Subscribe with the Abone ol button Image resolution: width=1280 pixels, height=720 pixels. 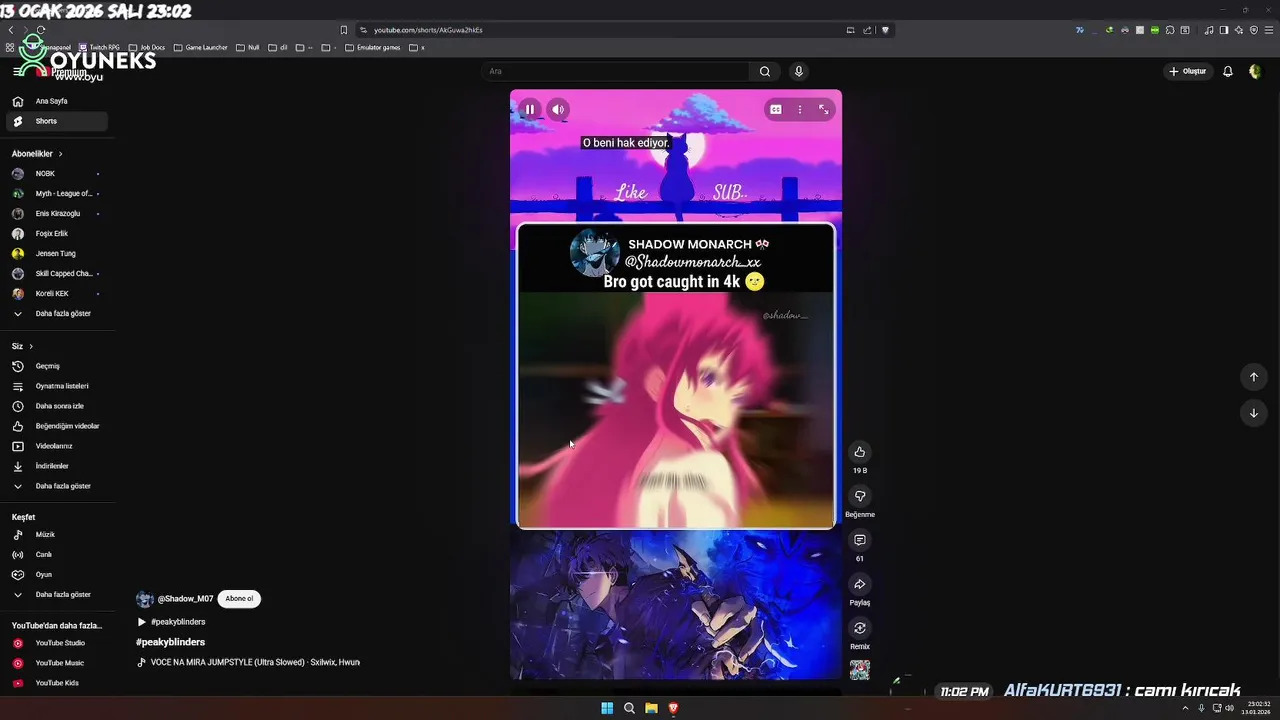[239, 599]
